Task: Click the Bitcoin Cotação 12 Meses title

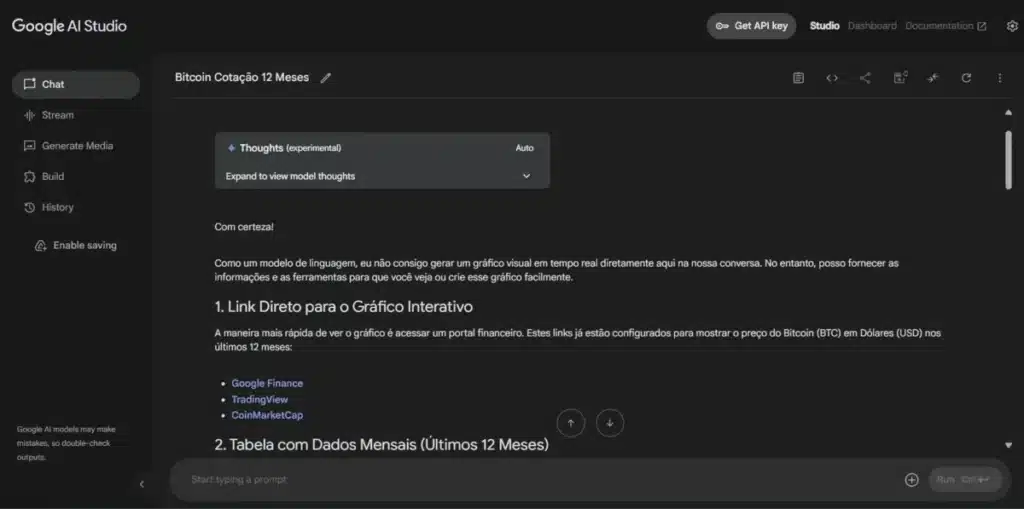Action: 242,78
